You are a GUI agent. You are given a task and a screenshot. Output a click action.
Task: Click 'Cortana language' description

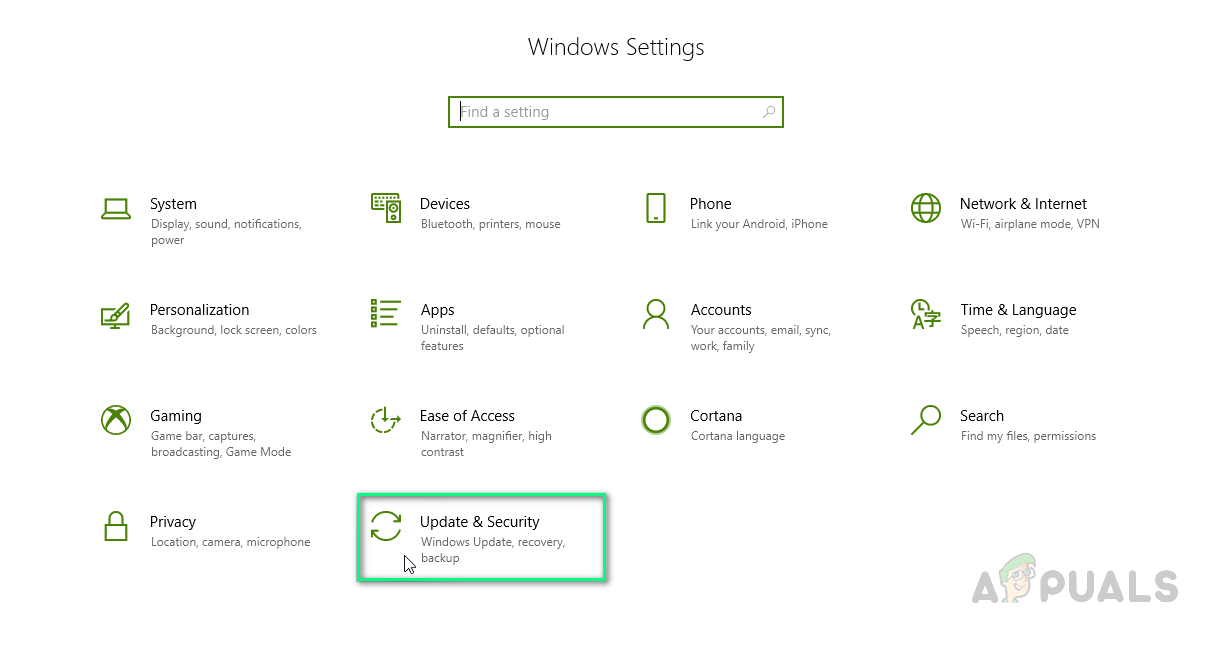pos(738,436)
